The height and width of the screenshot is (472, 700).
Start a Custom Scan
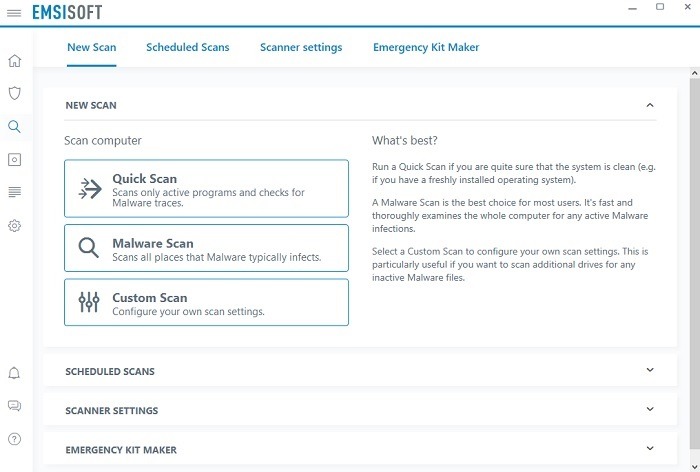(x=206, y=302)
